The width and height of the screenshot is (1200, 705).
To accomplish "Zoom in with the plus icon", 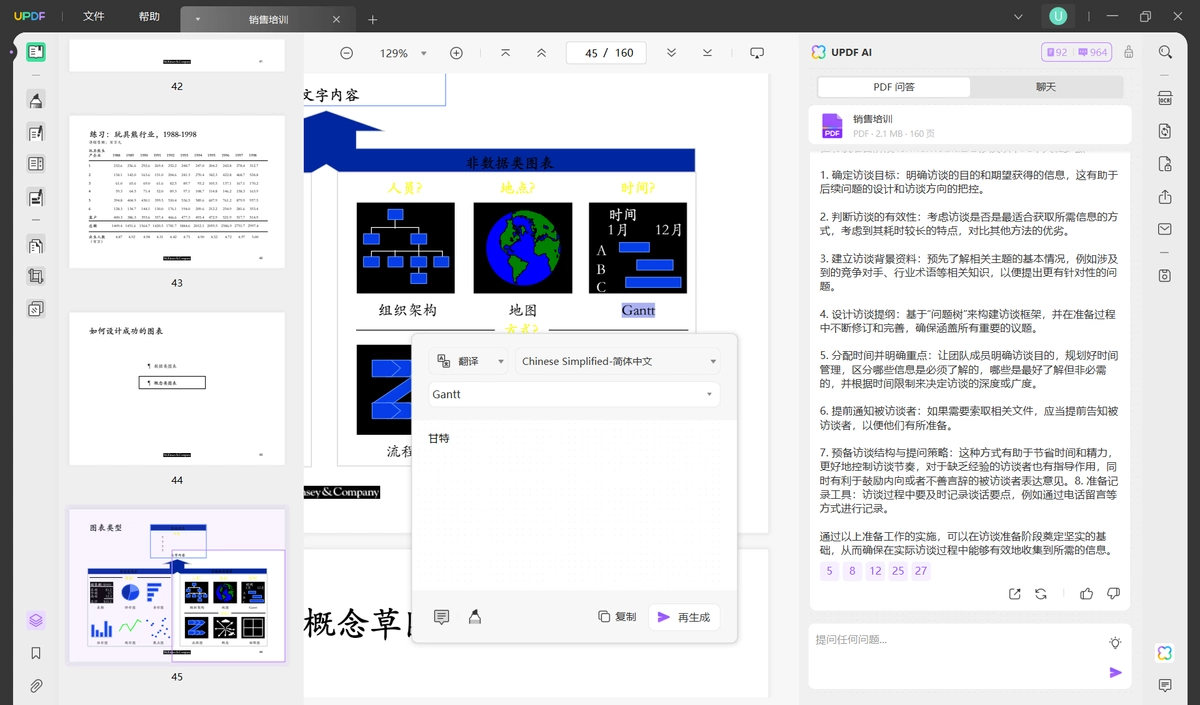I will coord(456,53).
